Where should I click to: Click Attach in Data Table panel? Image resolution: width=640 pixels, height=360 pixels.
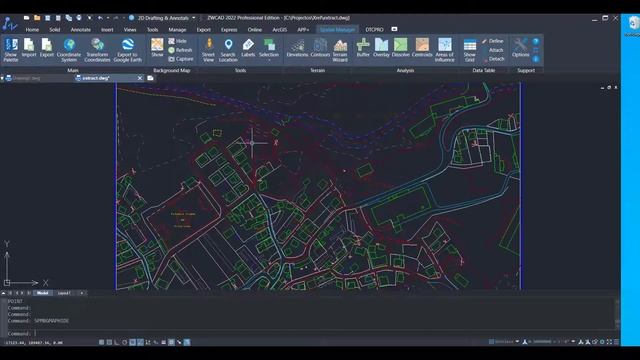pyautogui.click(x=493, y=50)
